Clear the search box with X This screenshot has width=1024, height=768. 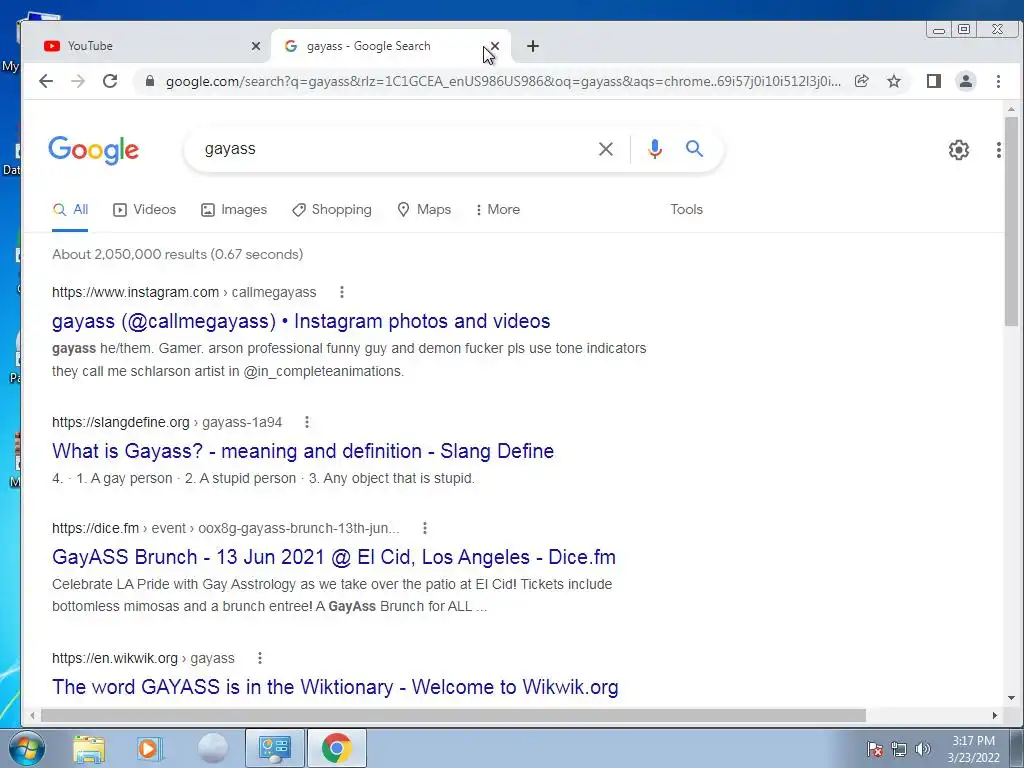[605, 149]
